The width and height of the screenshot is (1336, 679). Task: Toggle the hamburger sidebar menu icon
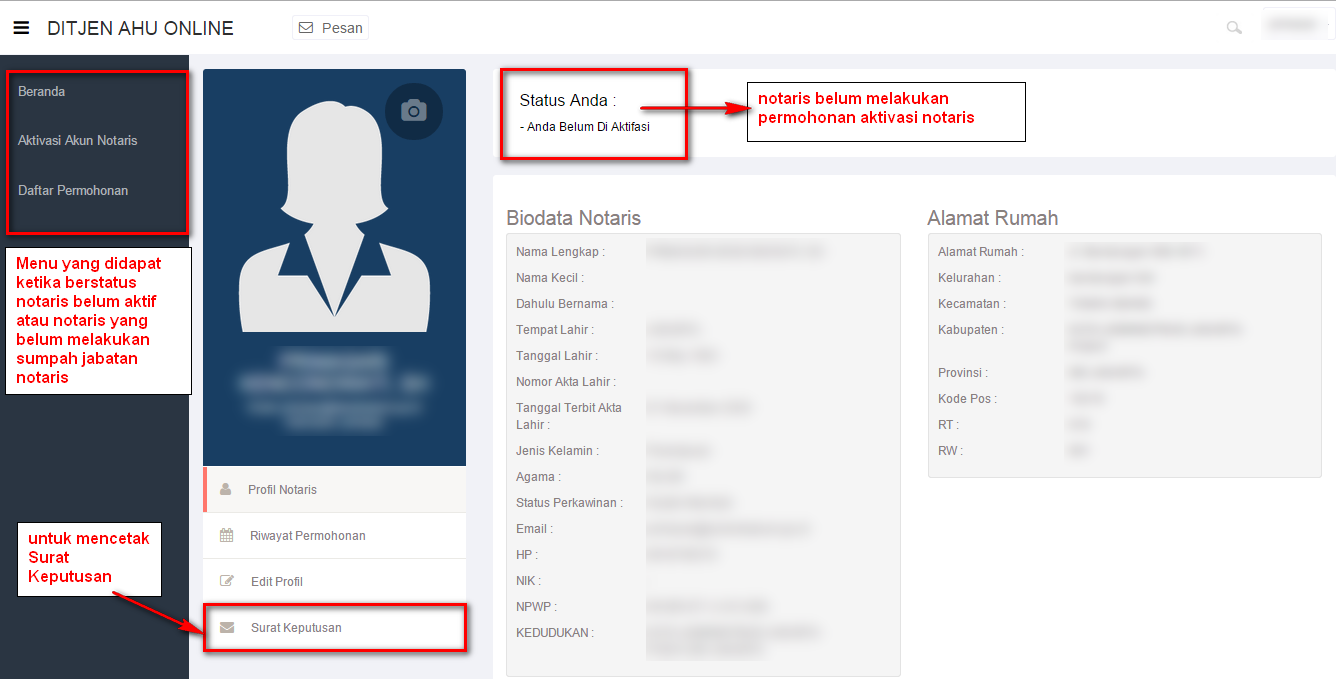(21, 28)
